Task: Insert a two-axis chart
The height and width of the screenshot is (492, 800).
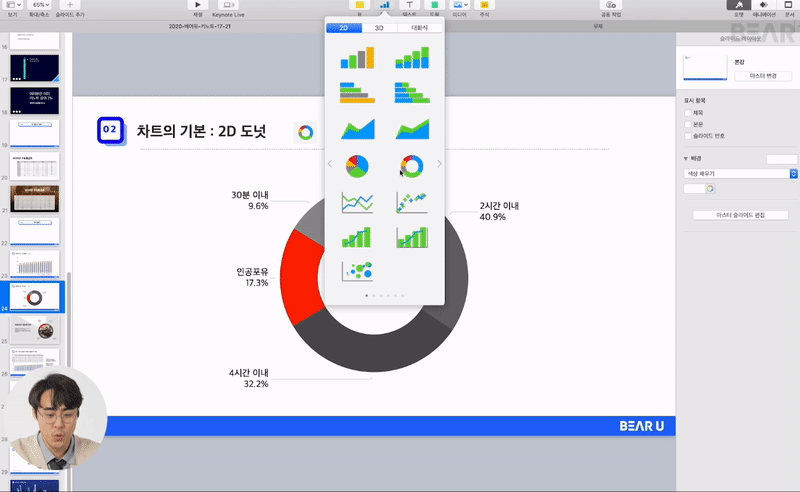Action: tap(412, 237)
